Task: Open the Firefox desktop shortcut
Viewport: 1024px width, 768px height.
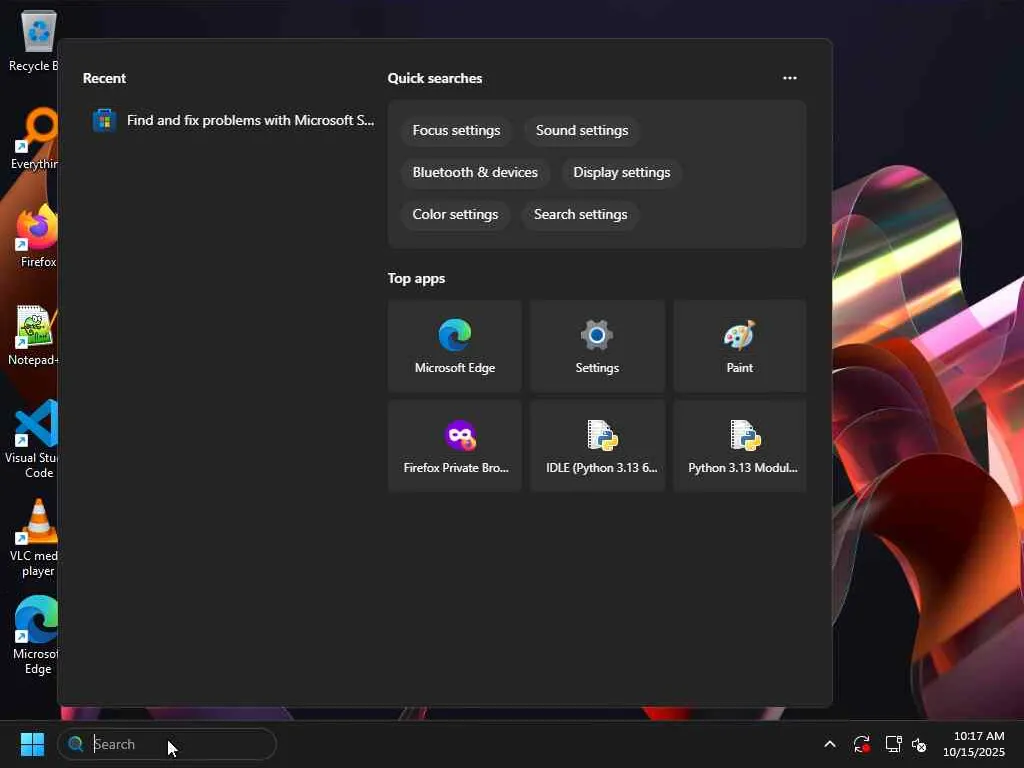Action: (36, 236)
